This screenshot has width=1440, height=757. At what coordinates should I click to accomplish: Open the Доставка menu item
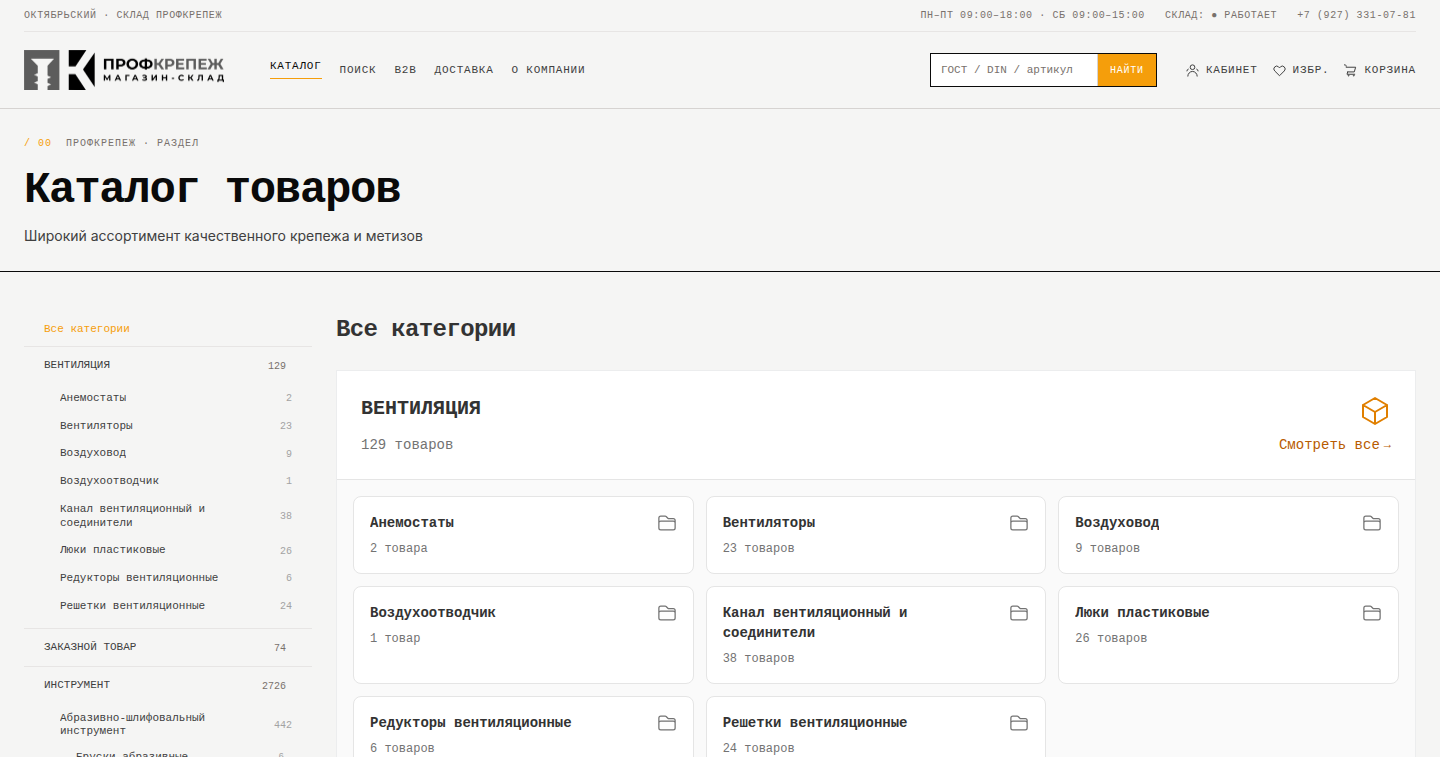coord(464,70)
